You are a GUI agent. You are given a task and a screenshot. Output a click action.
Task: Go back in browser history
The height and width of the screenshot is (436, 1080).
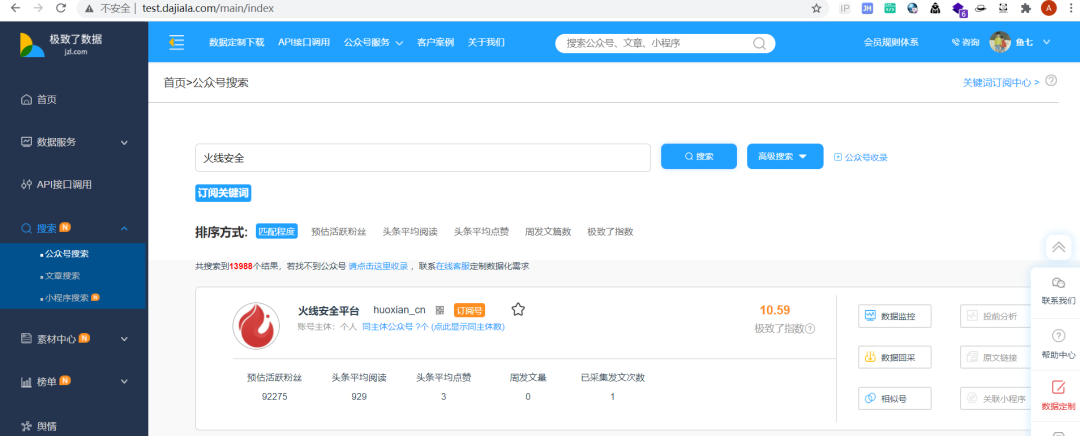point(16,8)
